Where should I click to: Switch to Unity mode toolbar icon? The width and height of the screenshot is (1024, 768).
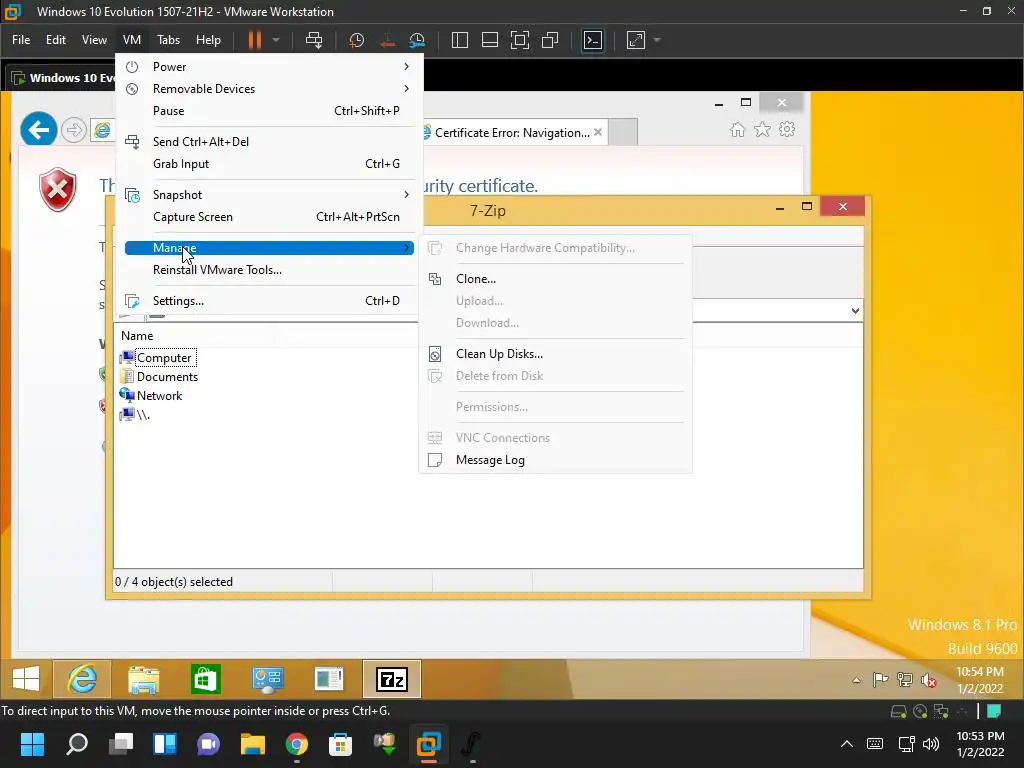(550, 40)
